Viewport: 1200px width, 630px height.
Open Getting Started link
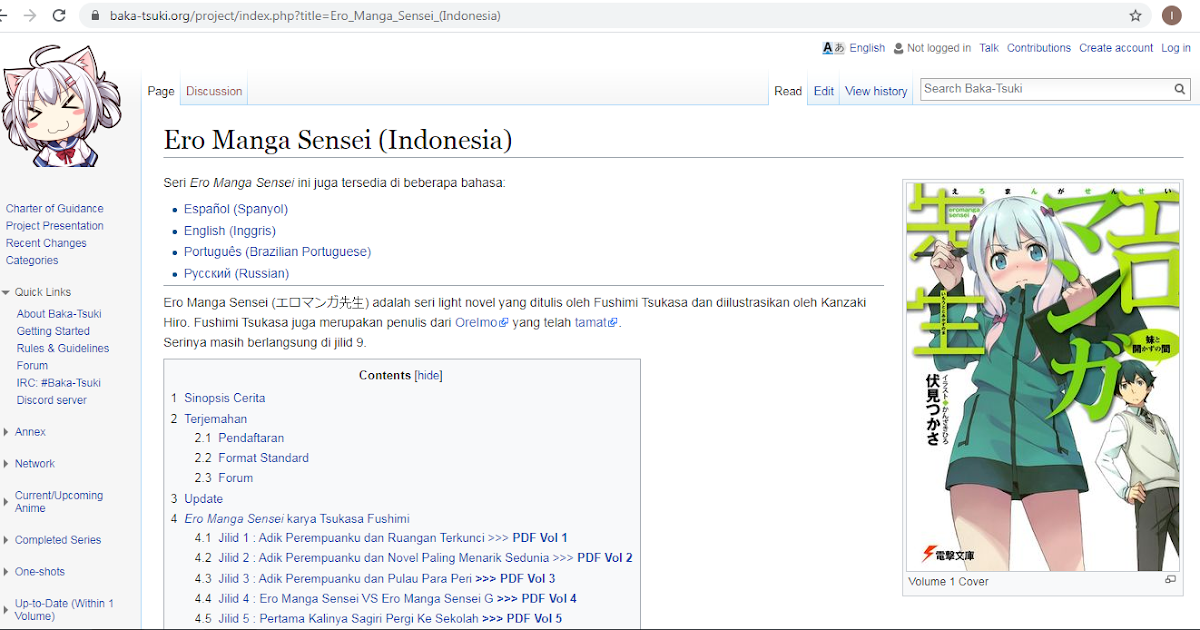point(53,331)
